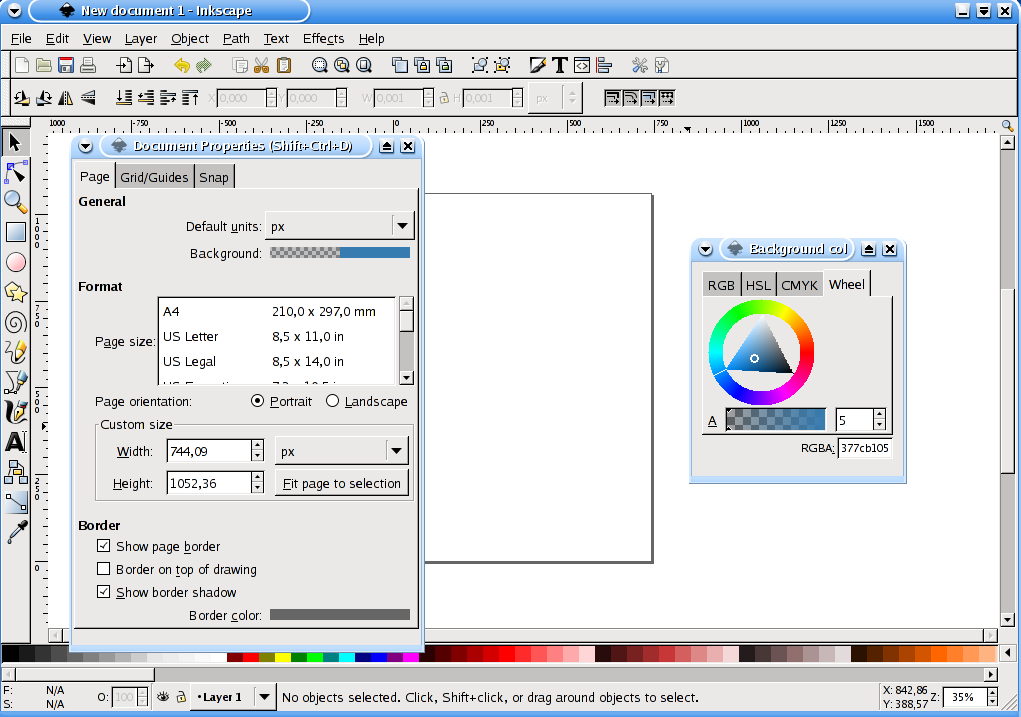
Task: Select the Star polygon tool
Action: (x=15, y=292)
